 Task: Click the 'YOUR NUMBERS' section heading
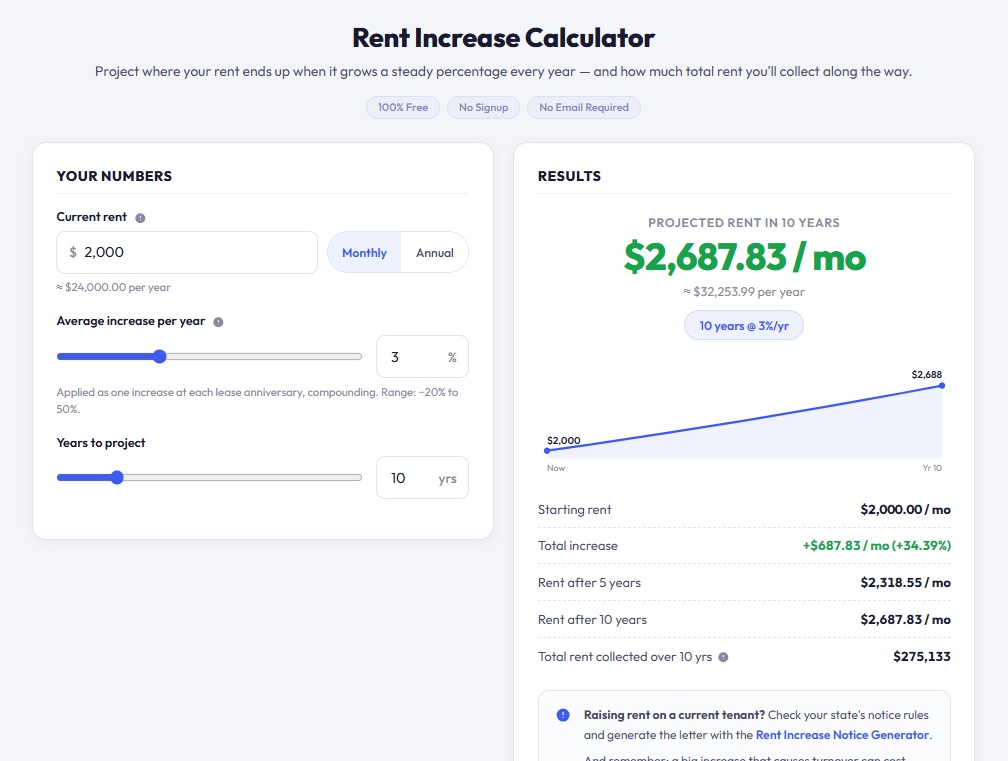pyautogui.click(x=114, y=176)
